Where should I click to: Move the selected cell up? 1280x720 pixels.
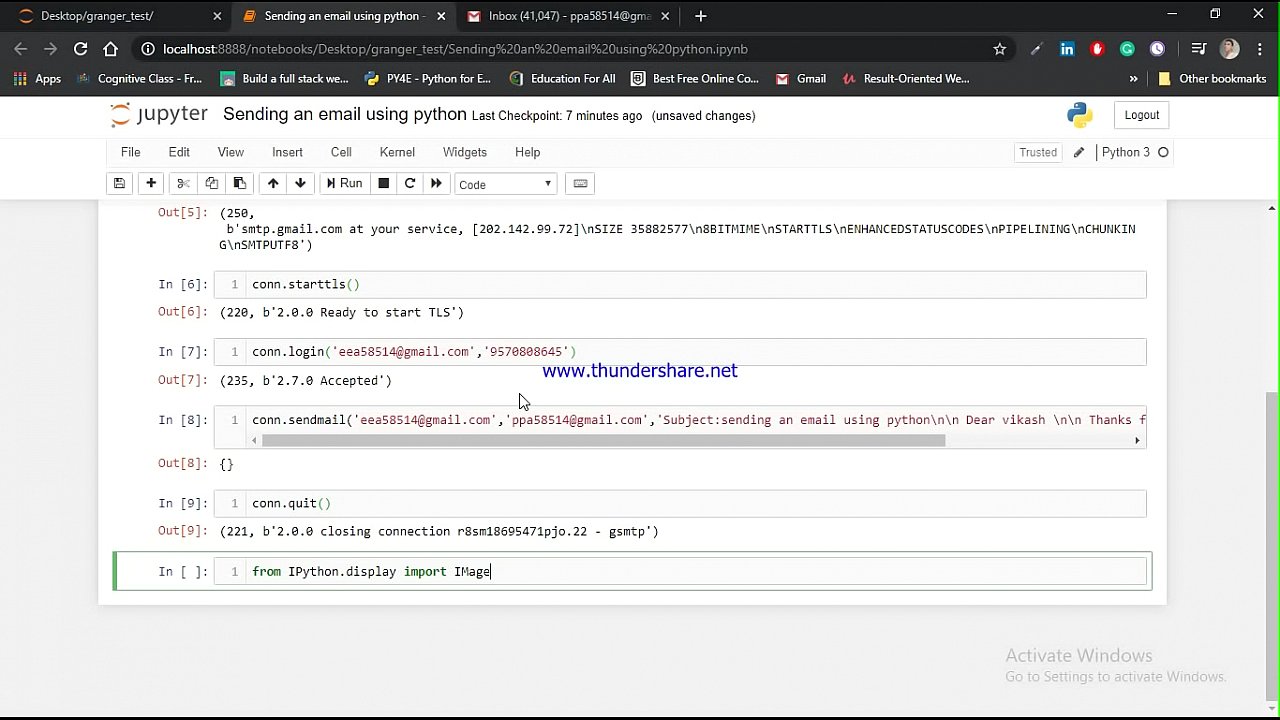pos(272,183)
